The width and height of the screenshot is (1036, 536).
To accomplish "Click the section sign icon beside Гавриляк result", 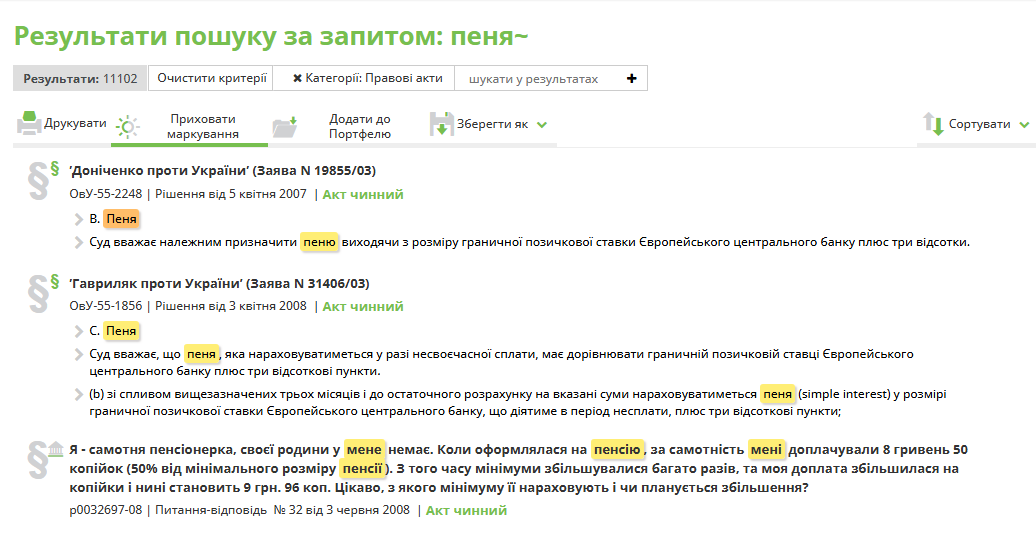I will pyautogui.click(x=40, y=288).
